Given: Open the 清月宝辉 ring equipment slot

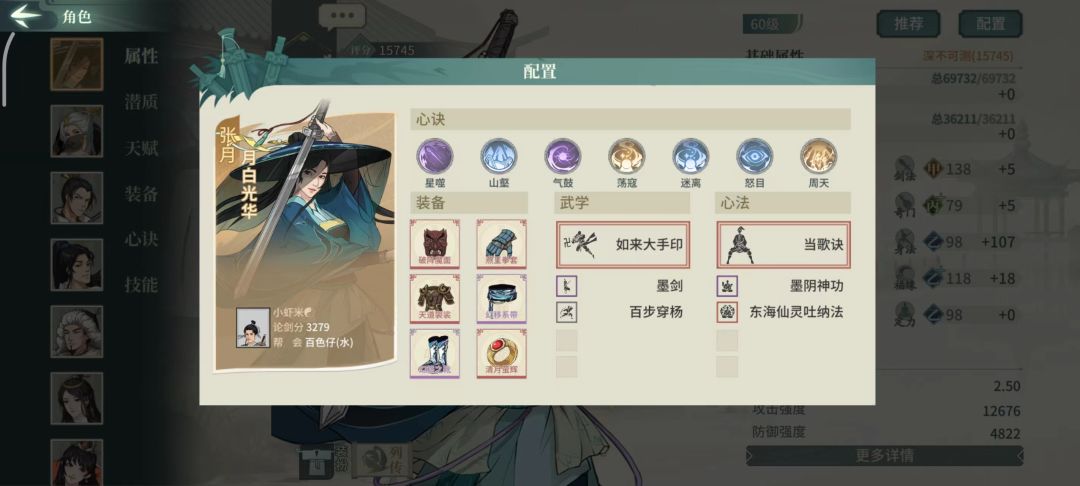Looking at the screenshot, I should tap(501, 353).
